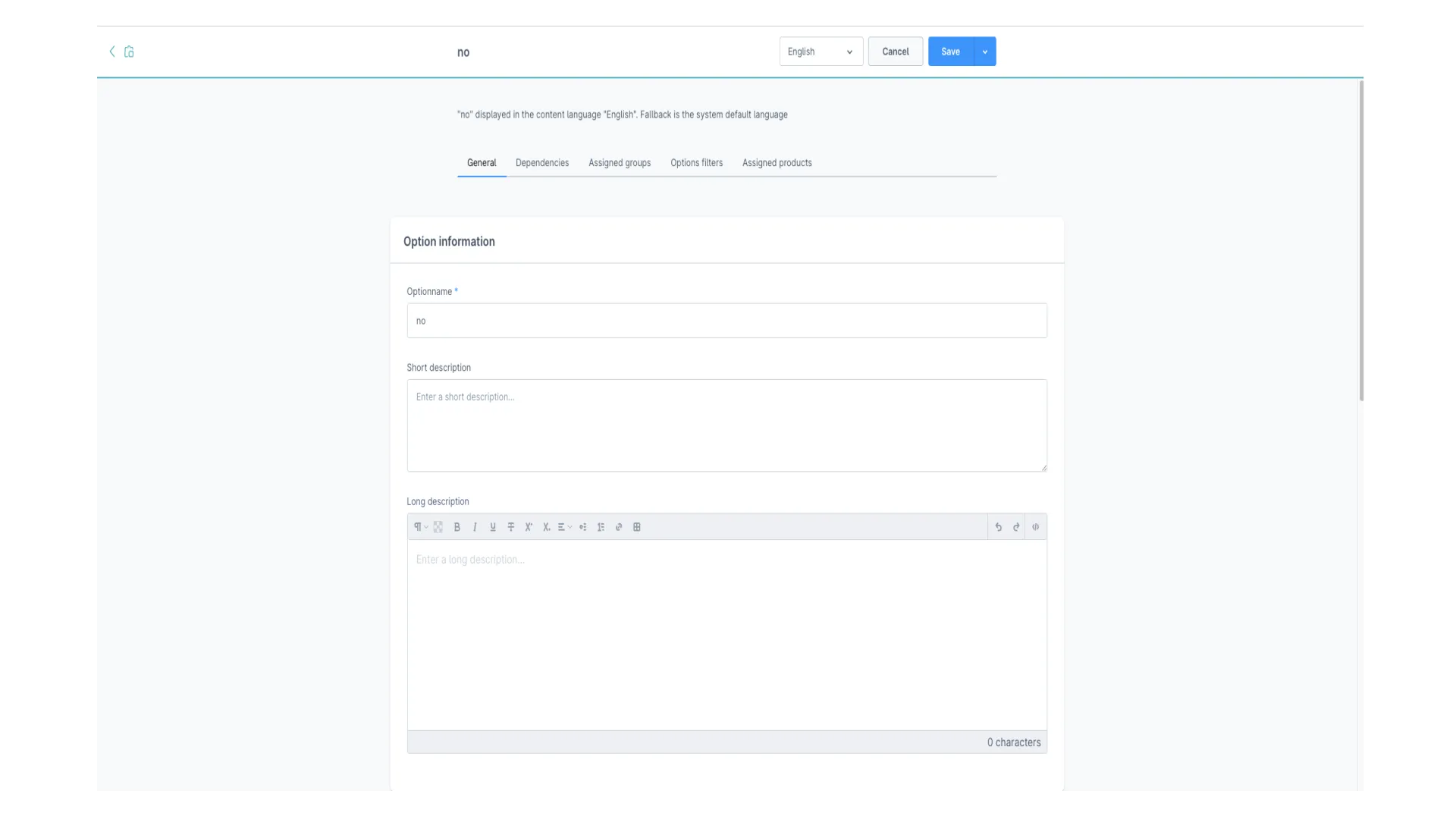Switch to the Dependencies tab

541,162
